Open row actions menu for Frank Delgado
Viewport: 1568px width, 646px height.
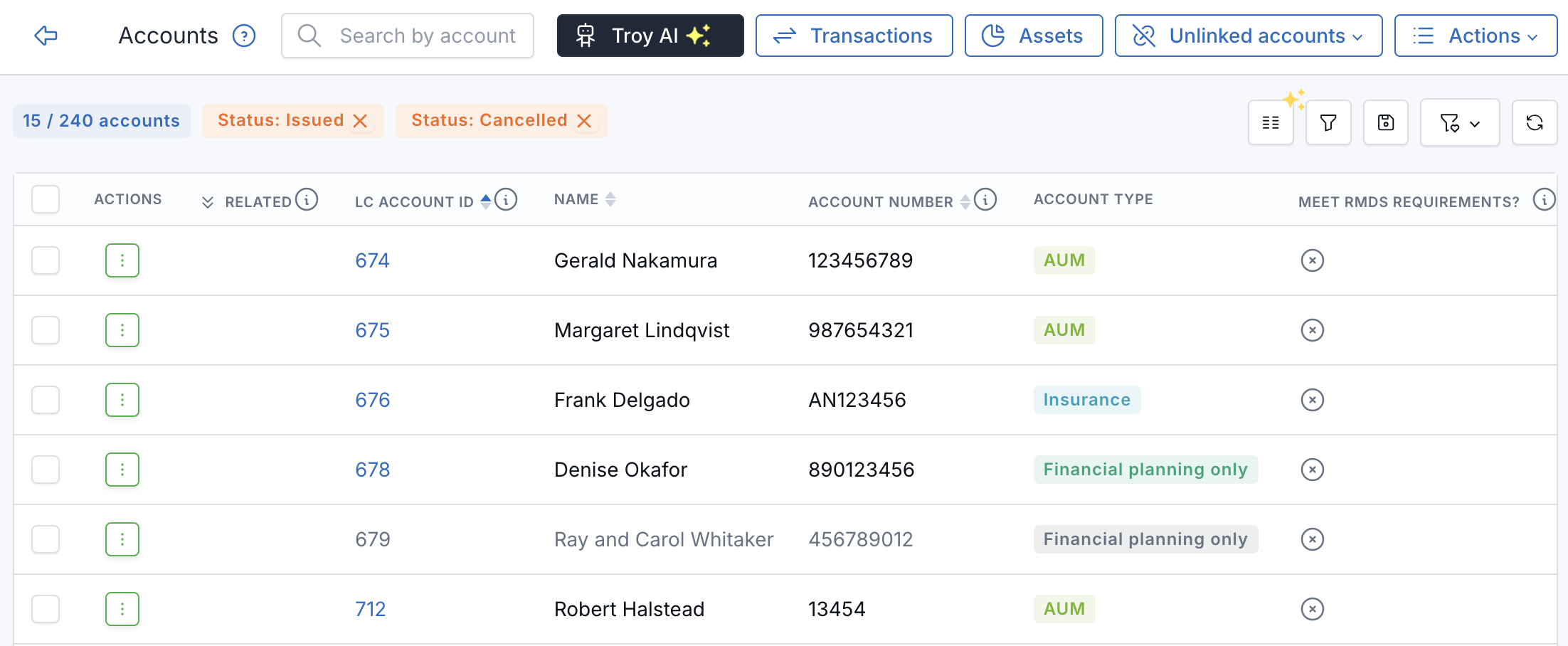(122, 400)
